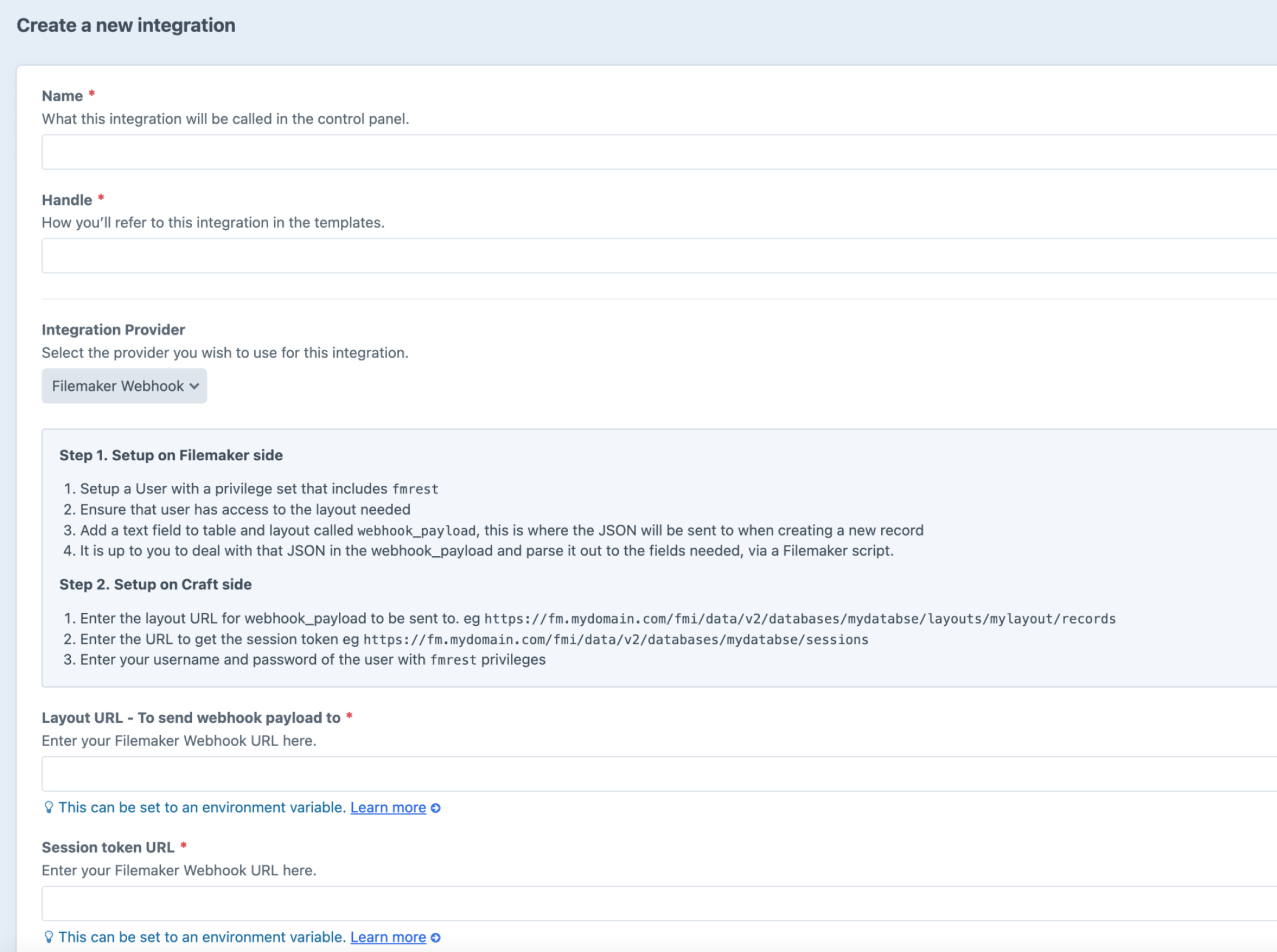Click lightbulb tip icon under Layout URL field
This screenshot has height=952, width=1277.
tap(49, 807)
